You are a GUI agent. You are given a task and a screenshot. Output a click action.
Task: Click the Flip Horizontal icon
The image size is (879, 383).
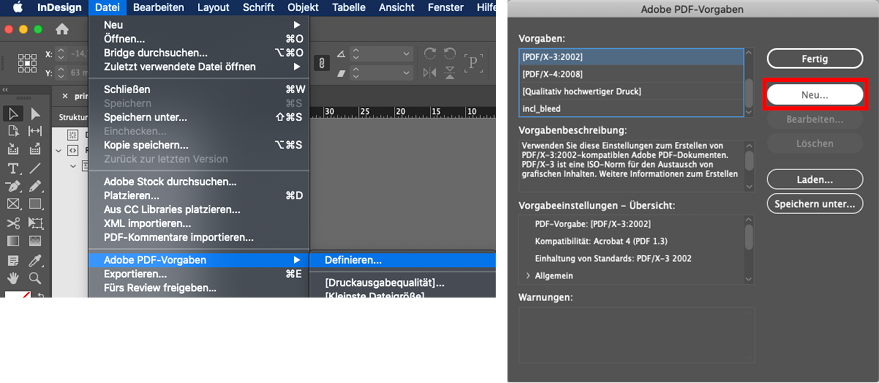point(430,72)
